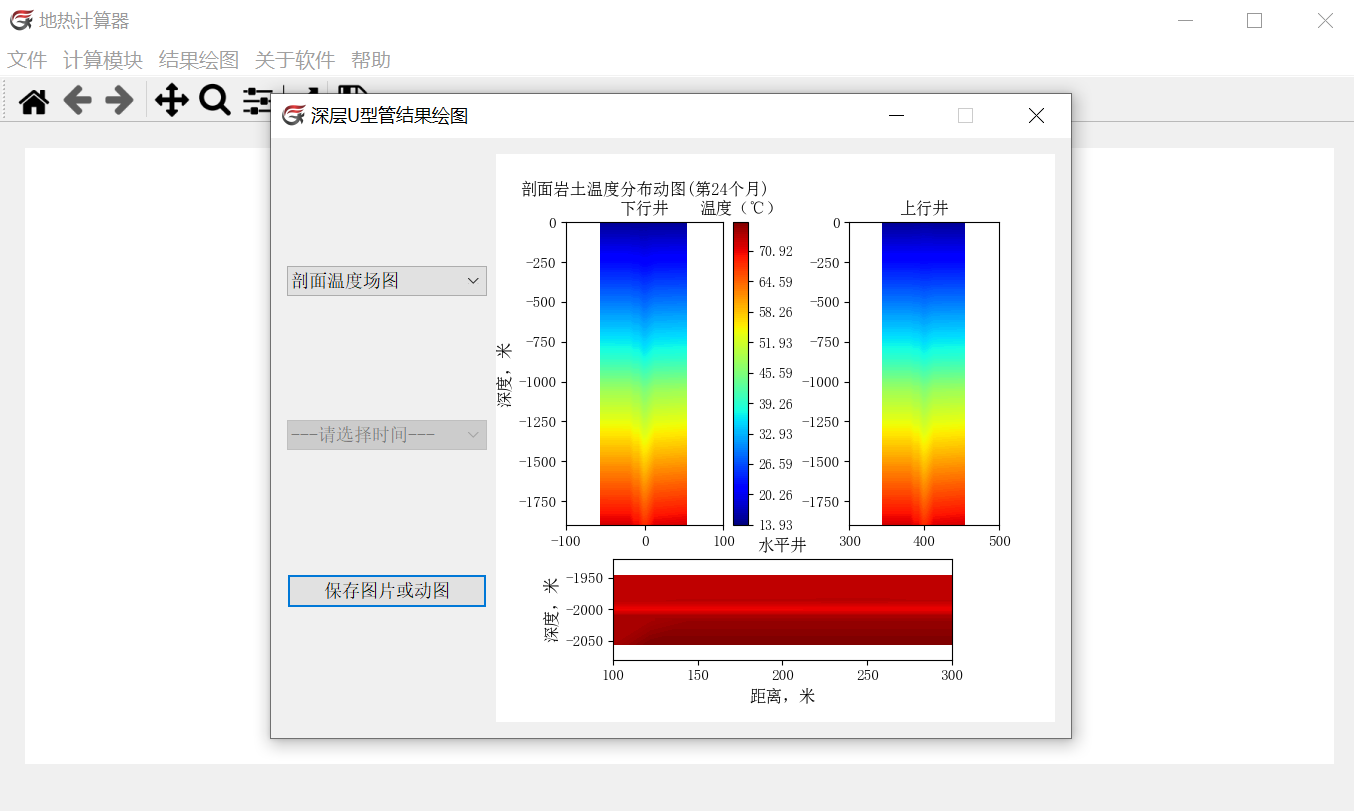Screen dimensions: 1354x811
Task: Click the temperature colorbar scale
Action: 741,373
